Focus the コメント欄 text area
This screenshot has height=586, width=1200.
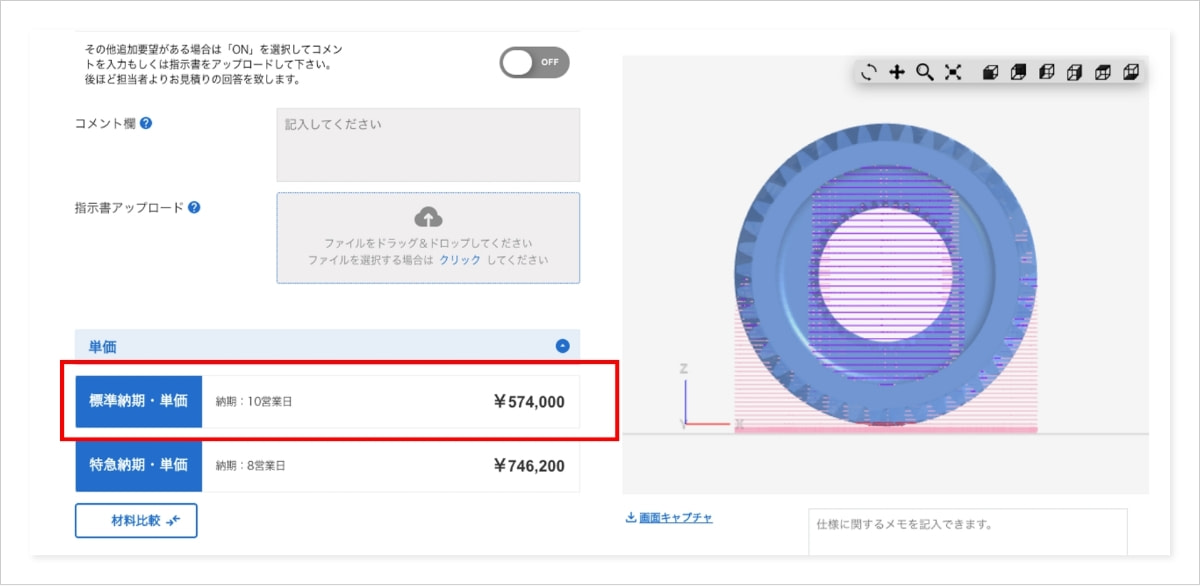click(x=428, y=145)
